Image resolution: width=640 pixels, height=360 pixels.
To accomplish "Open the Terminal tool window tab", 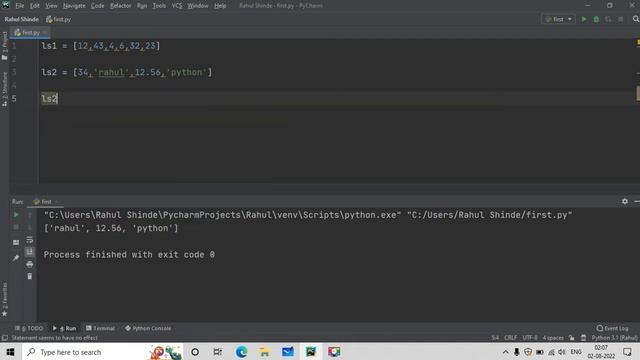I will 100,328.
